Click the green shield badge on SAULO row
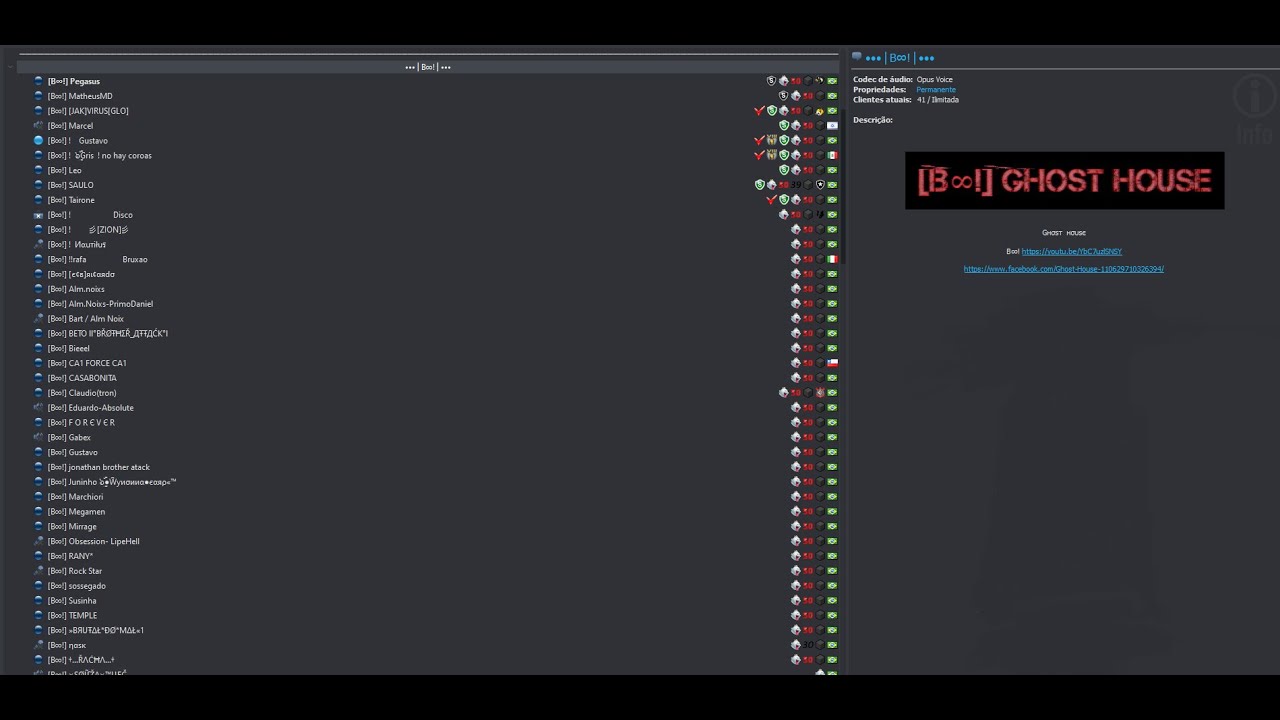Image resolution: width=1280 pixels, height=720 pixels. (760, 185)
